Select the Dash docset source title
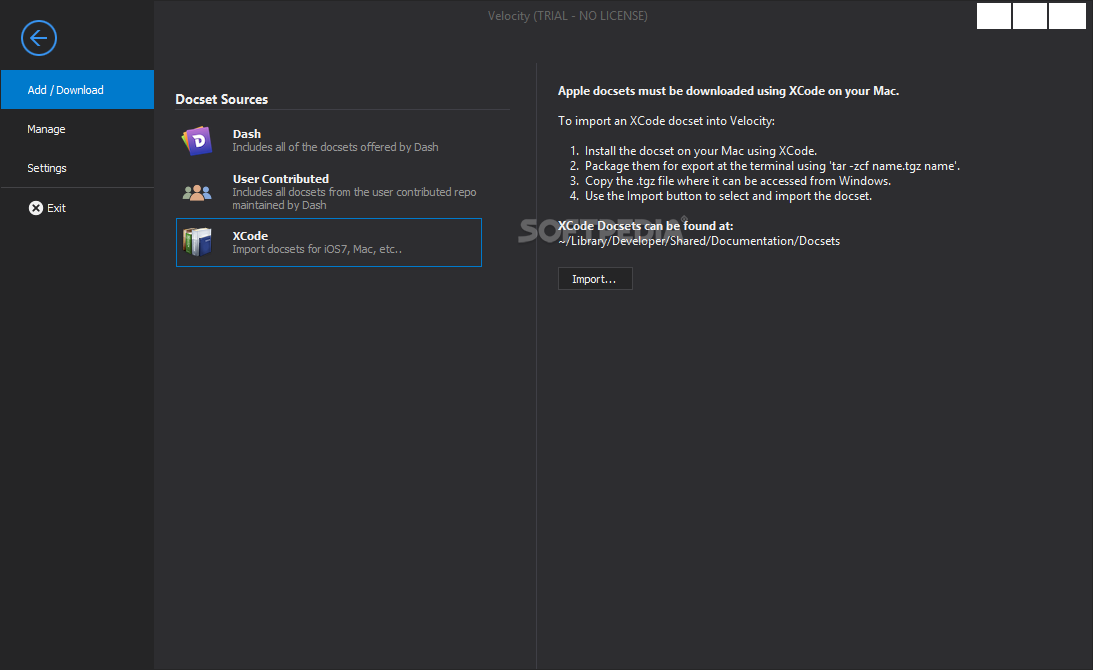This screenshot has width=1093, height=670. (x=247, y=133)
